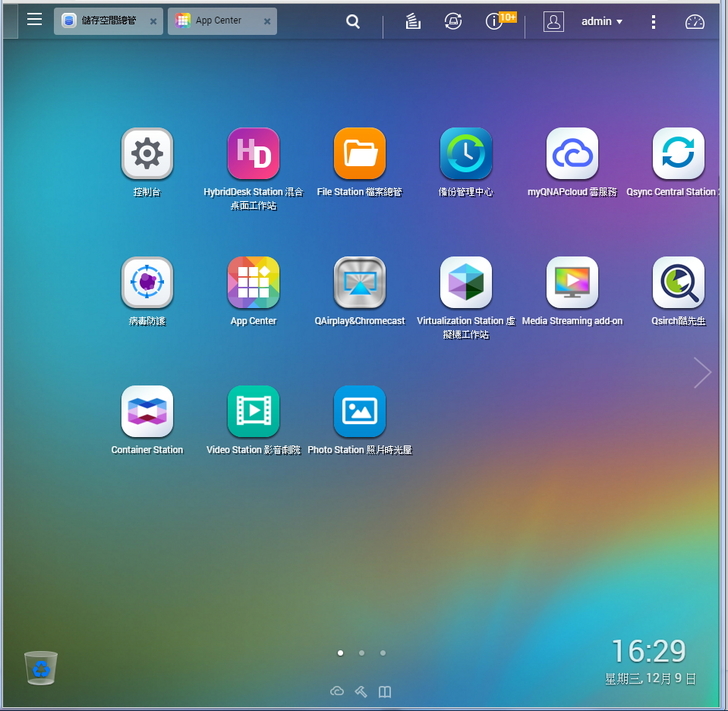The image size is (728, 711).
Task: Open the hamburger main menu
Action: [x=34, y=20]
